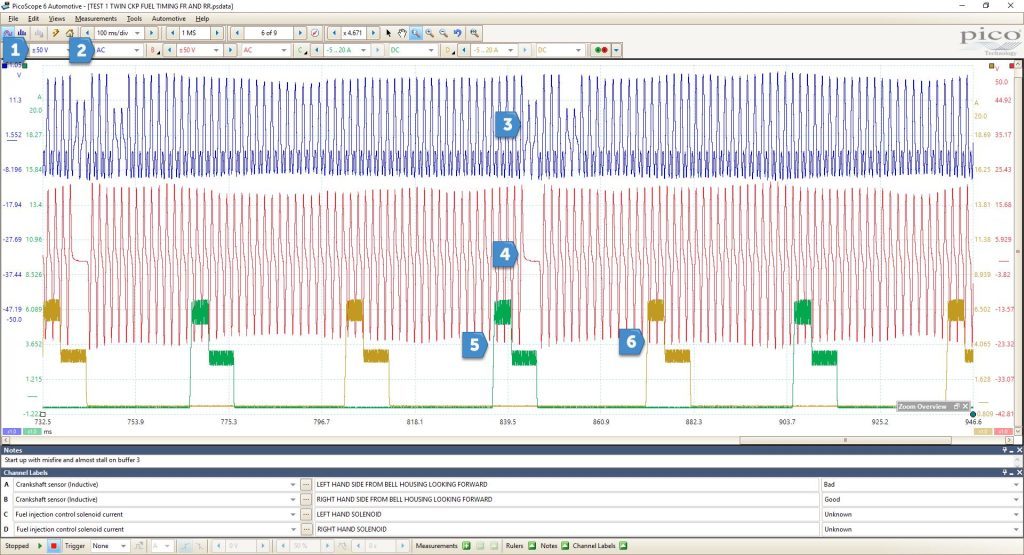Switch to spectrum mode icon
The image size is (1024, 555).
(22, 33)
